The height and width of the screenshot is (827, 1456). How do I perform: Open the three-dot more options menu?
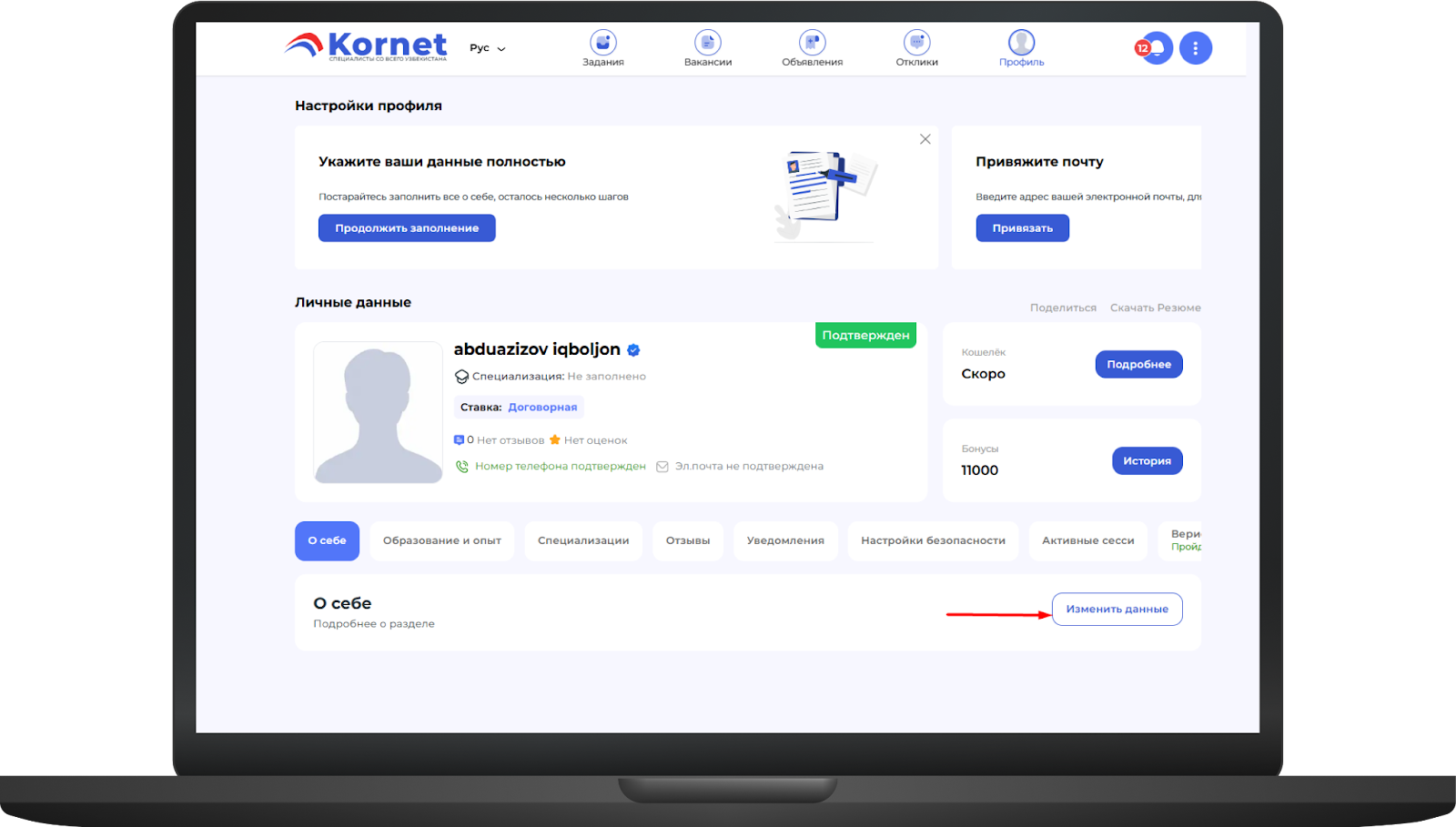tap(1196, 48)
